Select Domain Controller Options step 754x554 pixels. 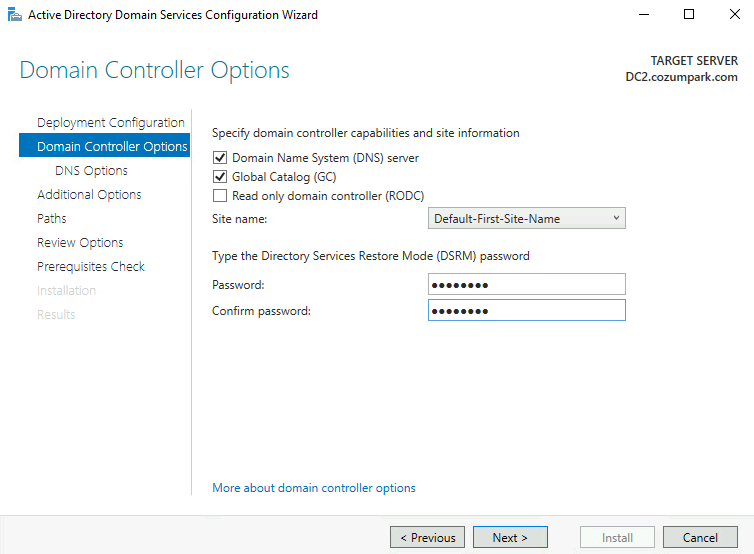[x=104, y=146]
